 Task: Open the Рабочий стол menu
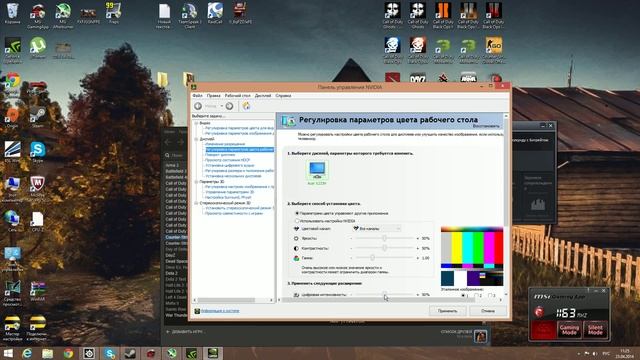click(238, 96)
